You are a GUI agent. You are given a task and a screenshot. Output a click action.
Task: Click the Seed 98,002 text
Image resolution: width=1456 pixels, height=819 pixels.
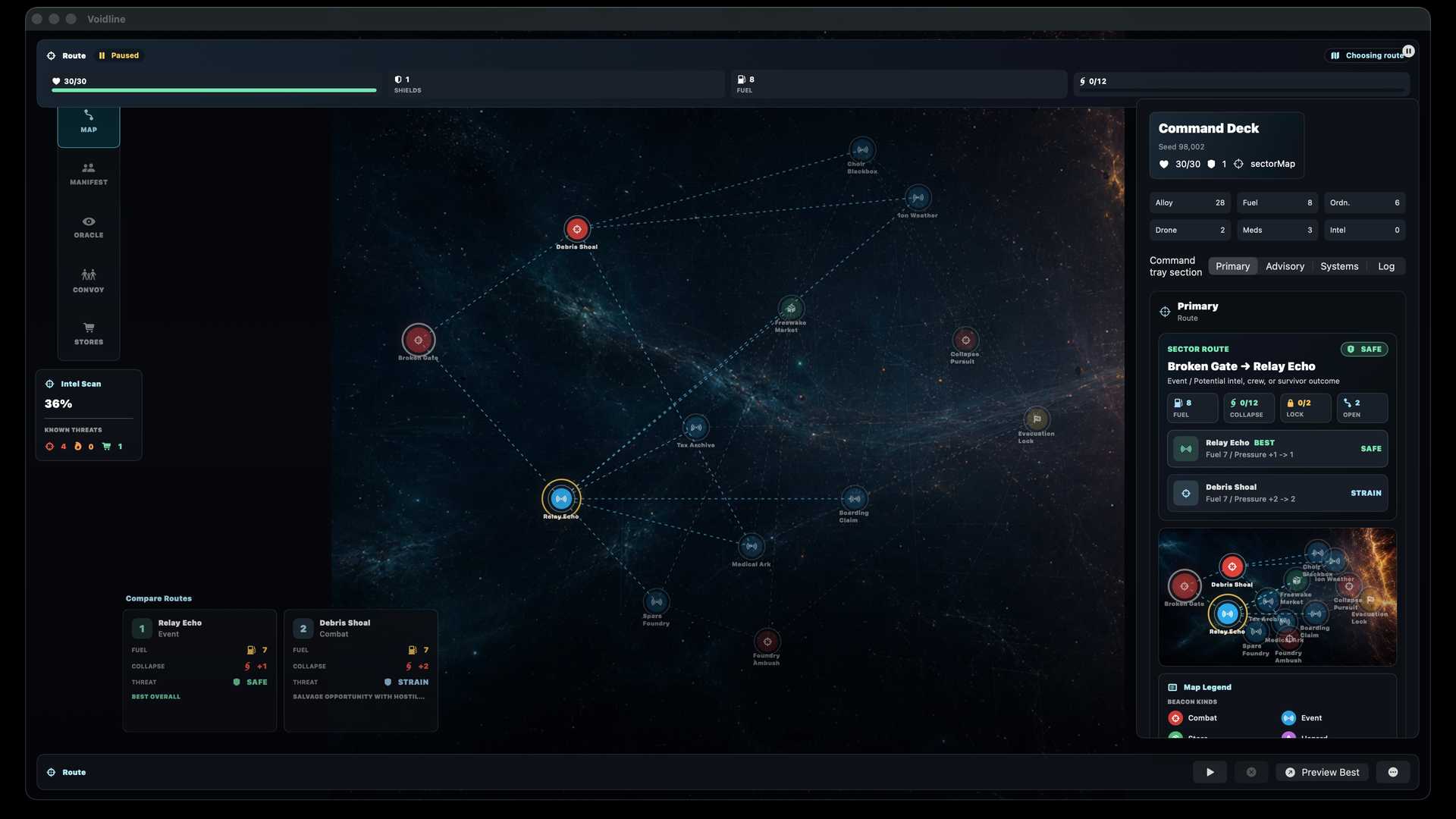(x=1181, y=147)
